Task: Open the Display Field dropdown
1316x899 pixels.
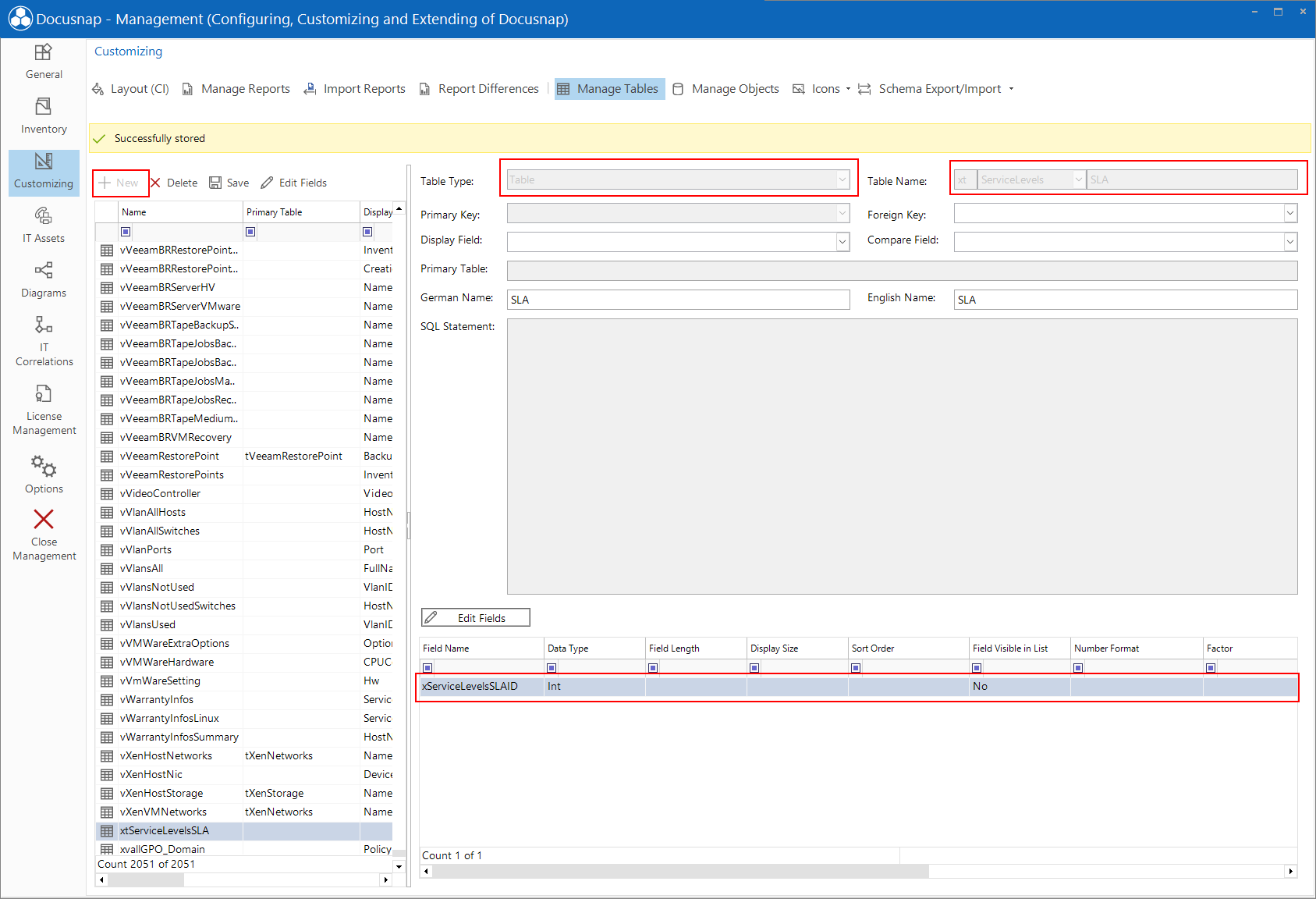Action: (842, 242)
